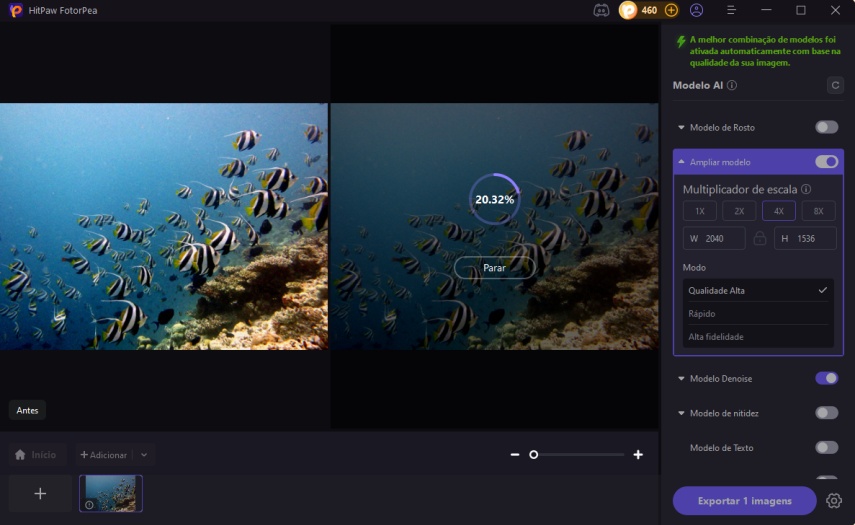Enable the Modelo de Rosto toggle
Image resolution: width=855 pixels, height=525 pixels.
tap(827, 127)
